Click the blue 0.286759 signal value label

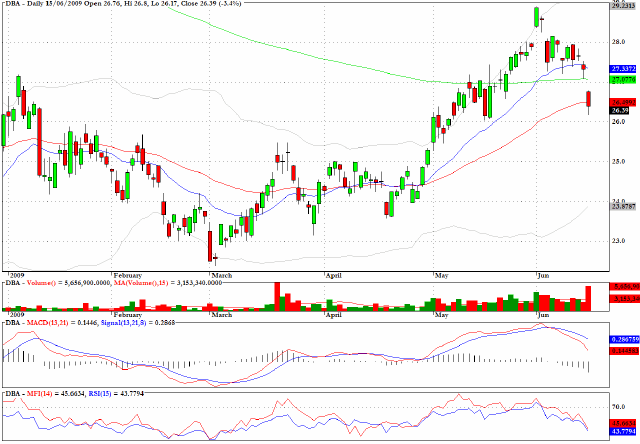tap(624, 340)
